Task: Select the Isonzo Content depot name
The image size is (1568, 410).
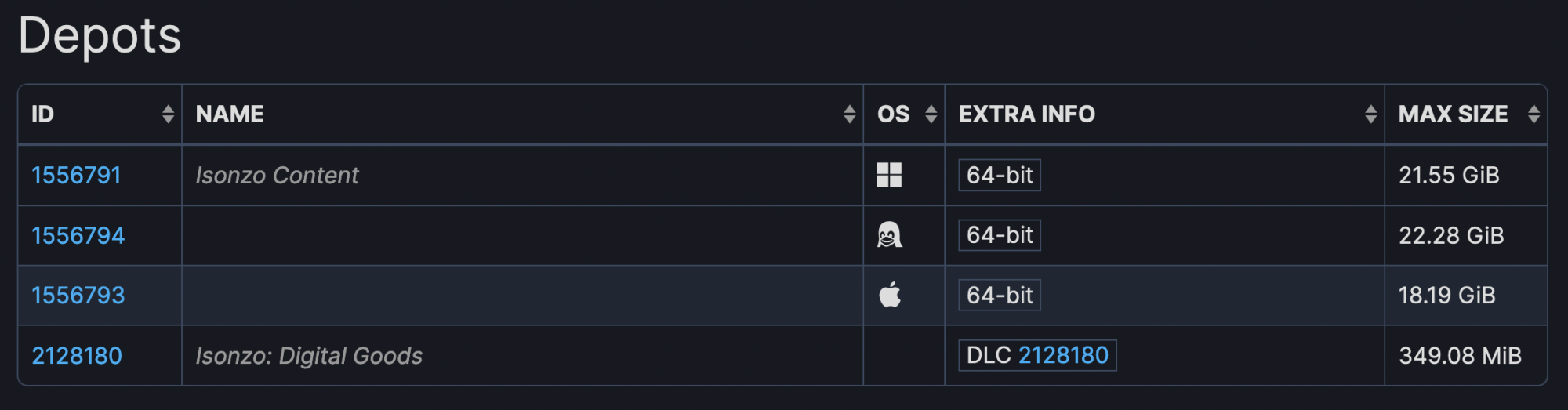Action: [277, 175]
